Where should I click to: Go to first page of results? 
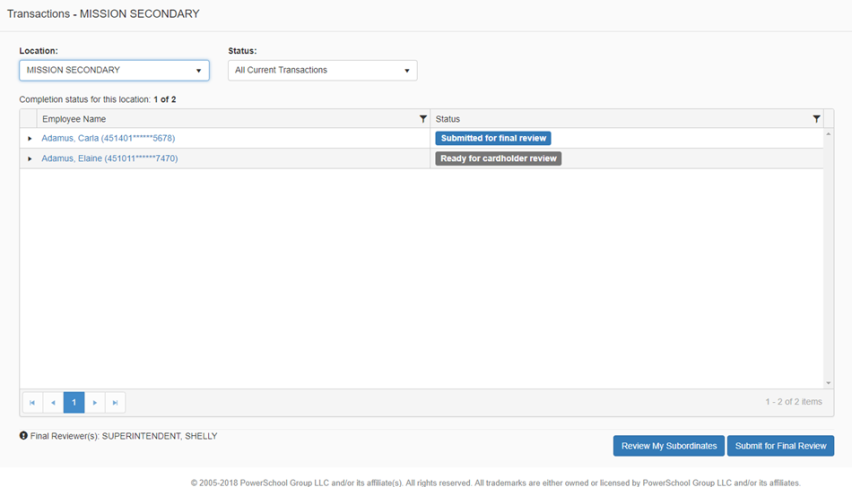tap(32, 403)
